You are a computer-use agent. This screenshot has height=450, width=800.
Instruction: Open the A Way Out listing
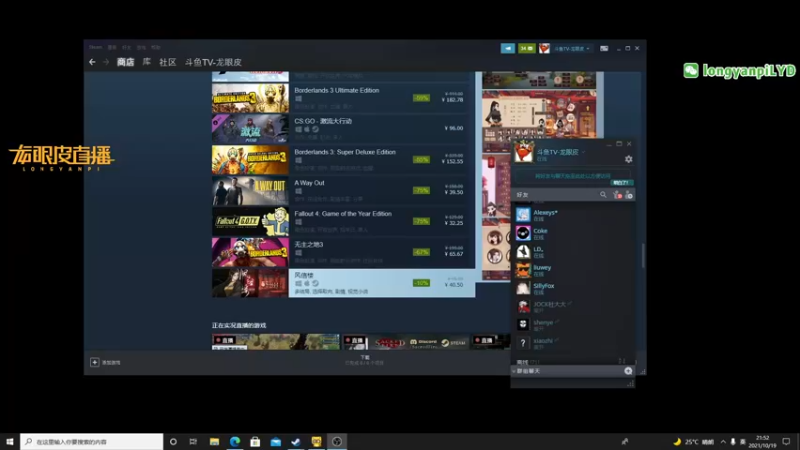(341, 190)
